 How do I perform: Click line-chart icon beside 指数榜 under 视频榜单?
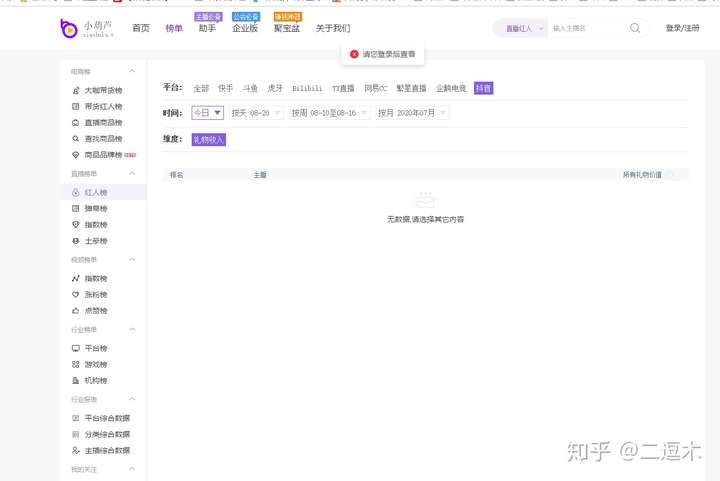point(76,278)
